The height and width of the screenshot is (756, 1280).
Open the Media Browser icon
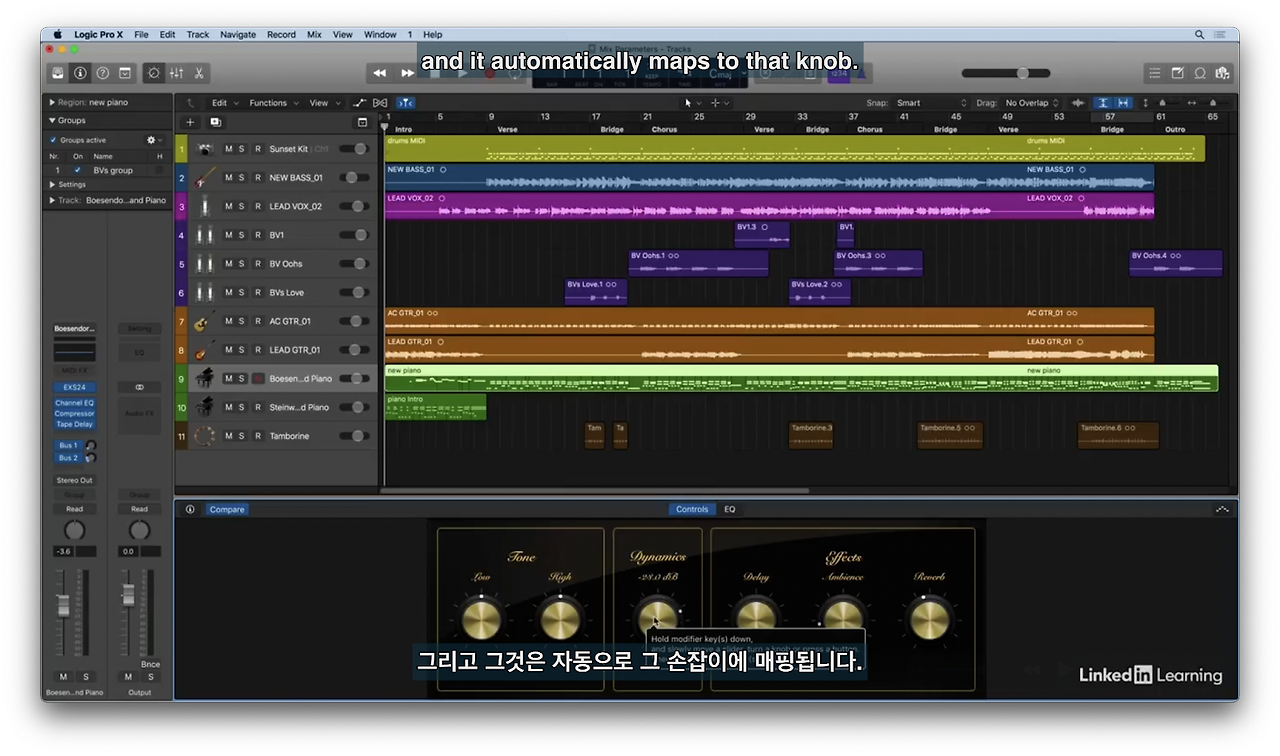[x=1221, y=73]
